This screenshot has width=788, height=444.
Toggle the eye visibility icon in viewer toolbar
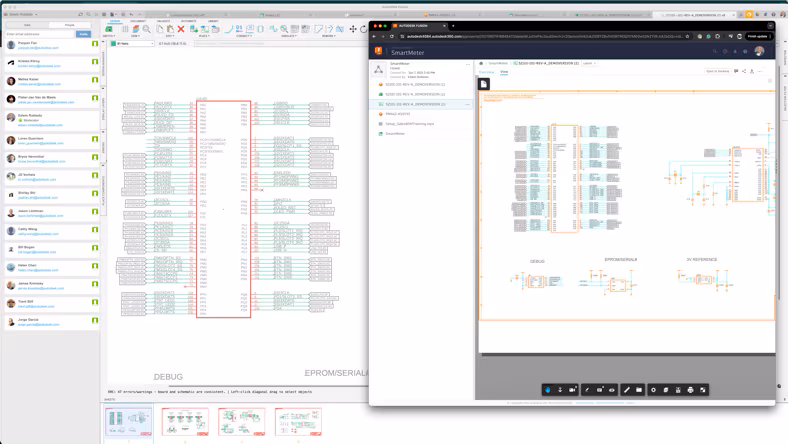612,390
